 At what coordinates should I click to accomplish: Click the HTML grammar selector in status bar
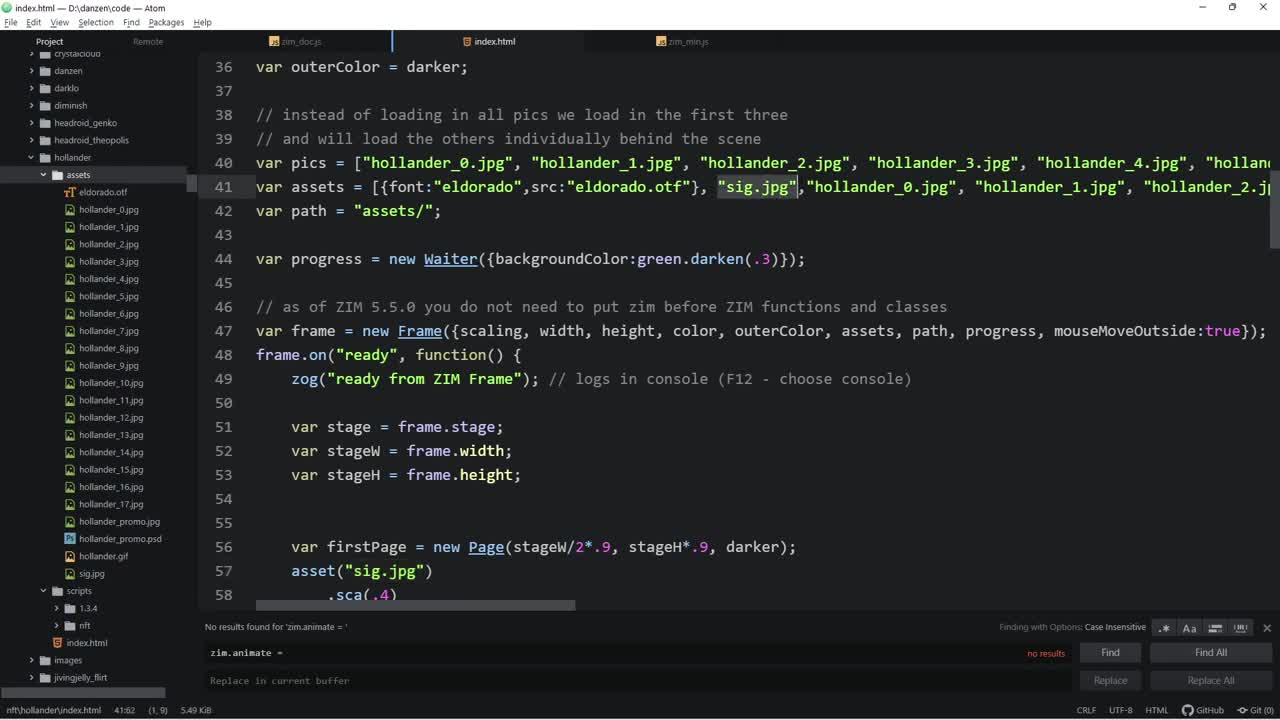pos(1156,710)
